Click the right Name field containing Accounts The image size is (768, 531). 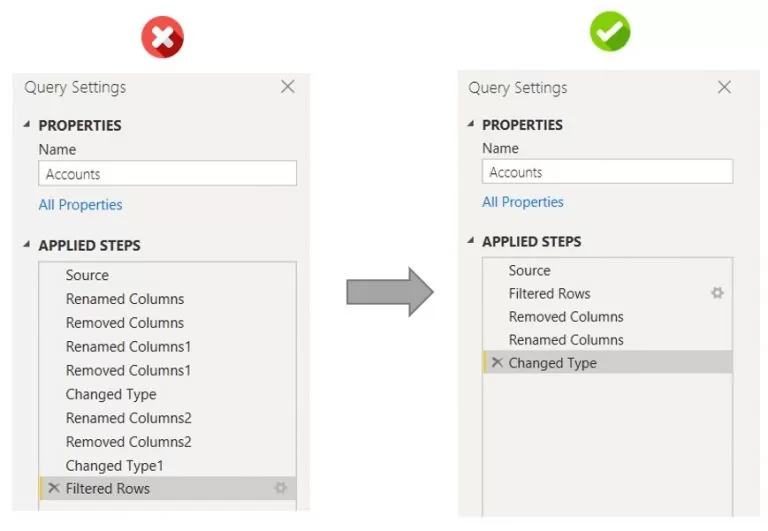(607, 172)
